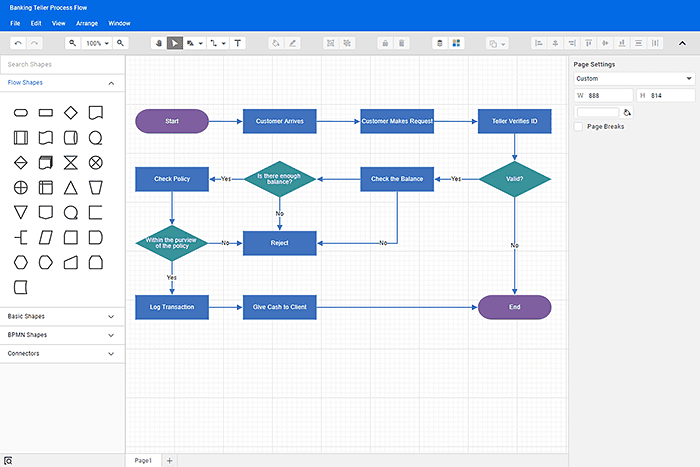Click the Group toolbar icon
Image resolution: width=700 pixels, height=467 pixels.
[330, 43]
